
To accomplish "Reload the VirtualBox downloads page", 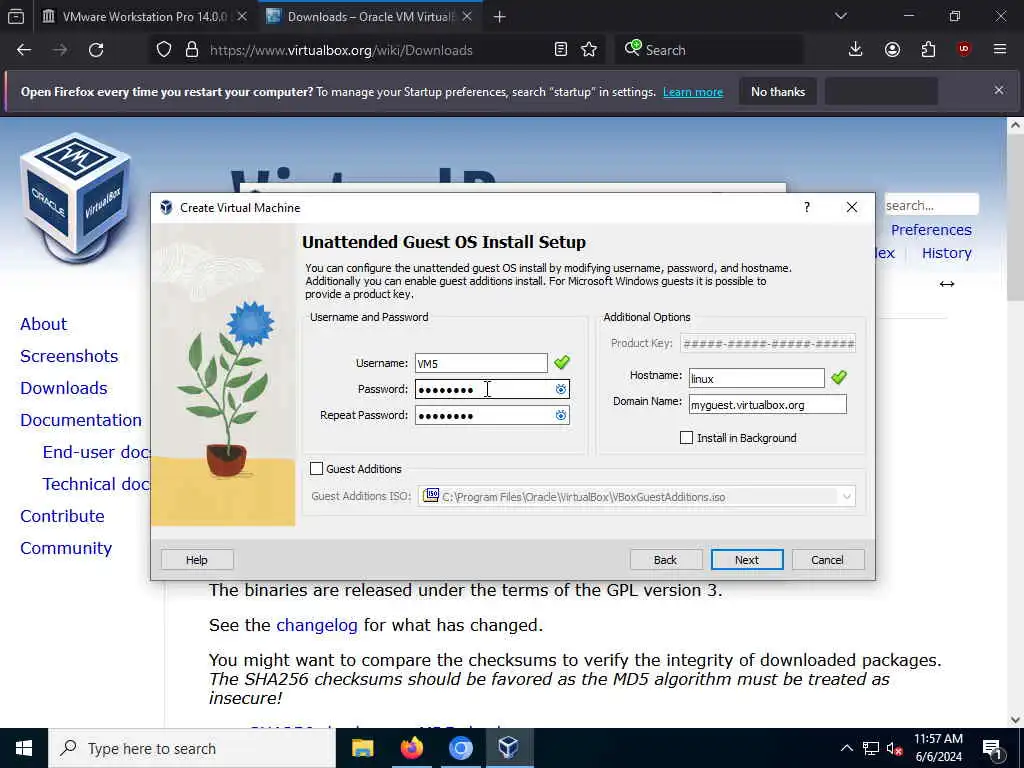I will click(x=96, y=50).
